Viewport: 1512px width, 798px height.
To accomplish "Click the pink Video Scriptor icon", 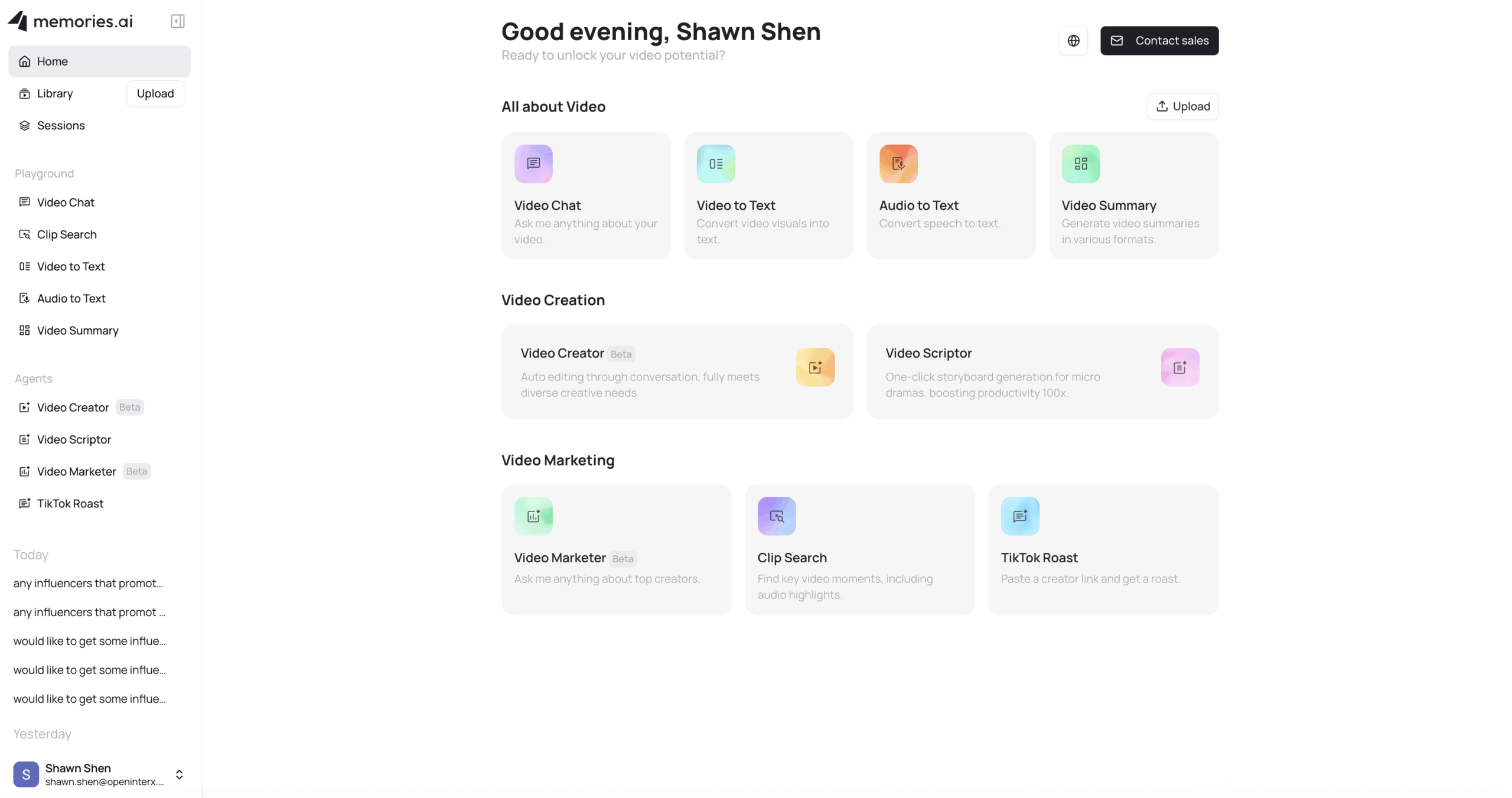I will click(1179, 367).
